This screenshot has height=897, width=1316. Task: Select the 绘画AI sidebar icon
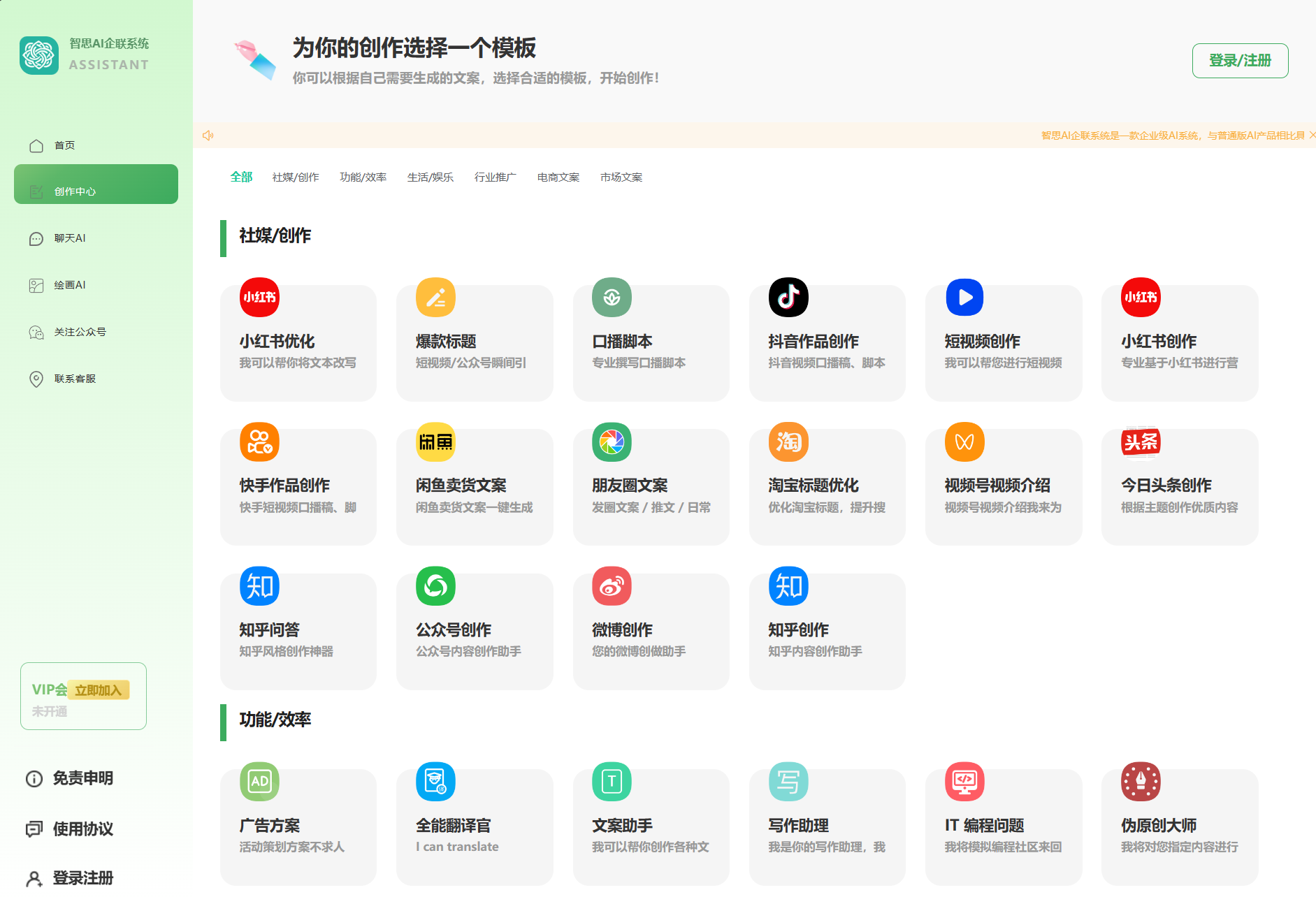tap(36, 285)
